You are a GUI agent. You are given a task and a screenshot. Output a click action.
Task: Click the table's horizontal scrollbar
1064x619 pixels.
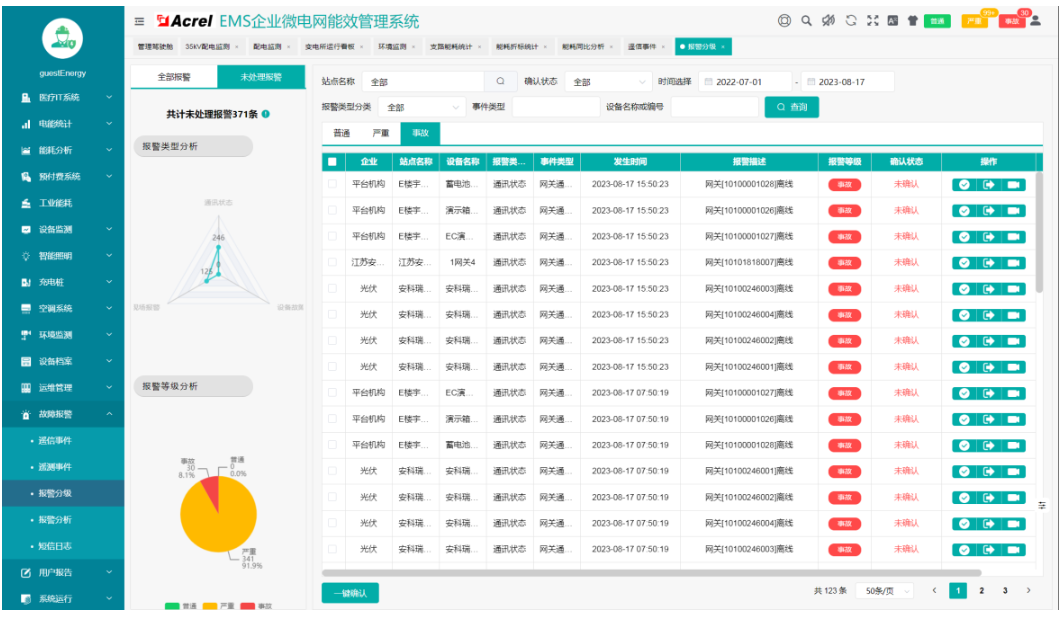651,573
